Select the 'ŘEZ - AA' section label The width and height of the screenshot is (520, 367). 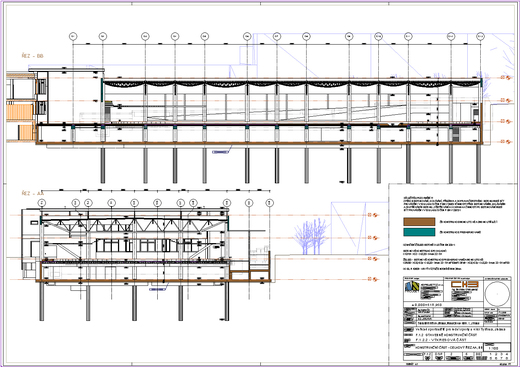[33, 193]
